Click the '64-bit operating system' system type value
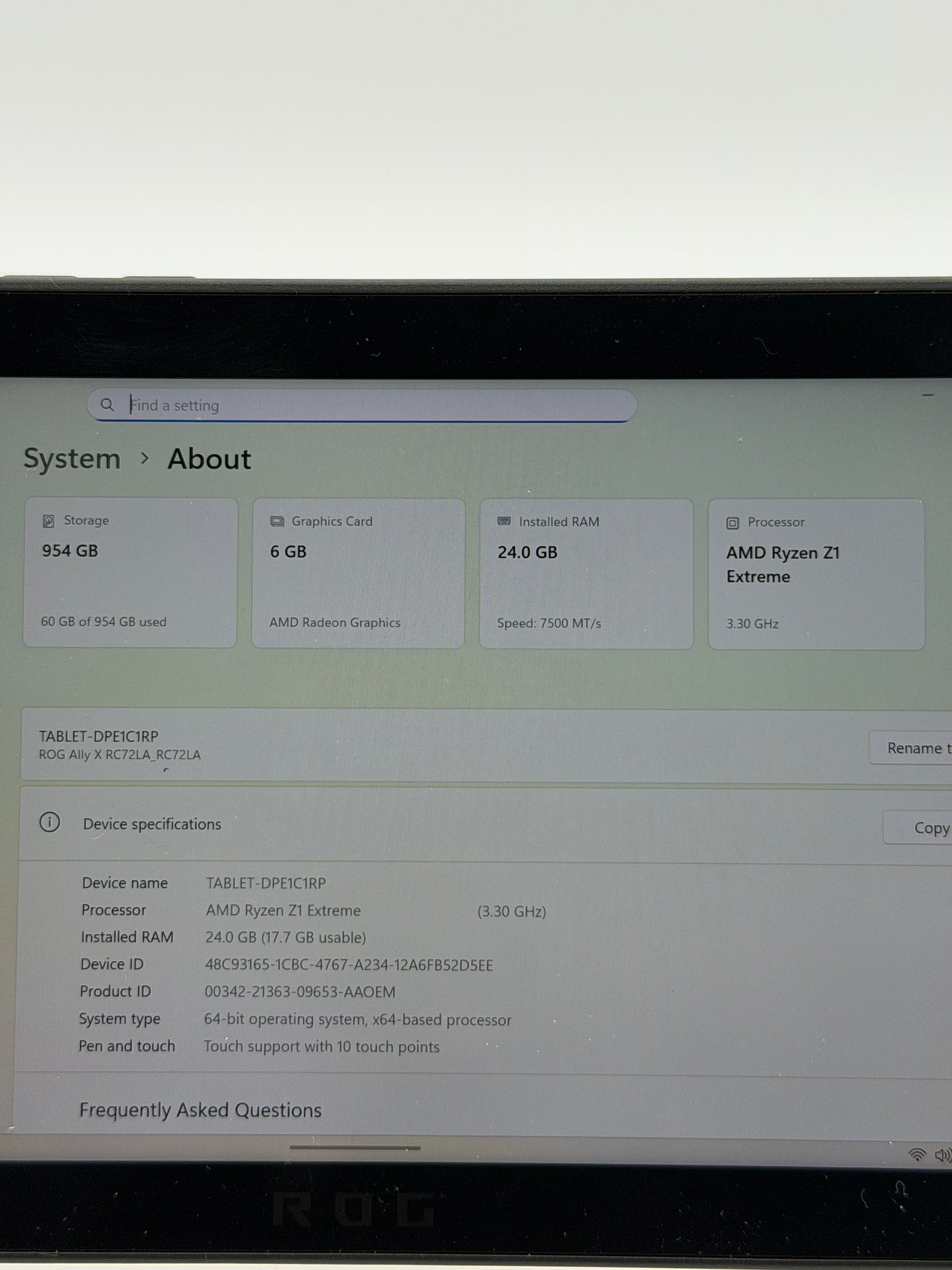 point(358,1020)
